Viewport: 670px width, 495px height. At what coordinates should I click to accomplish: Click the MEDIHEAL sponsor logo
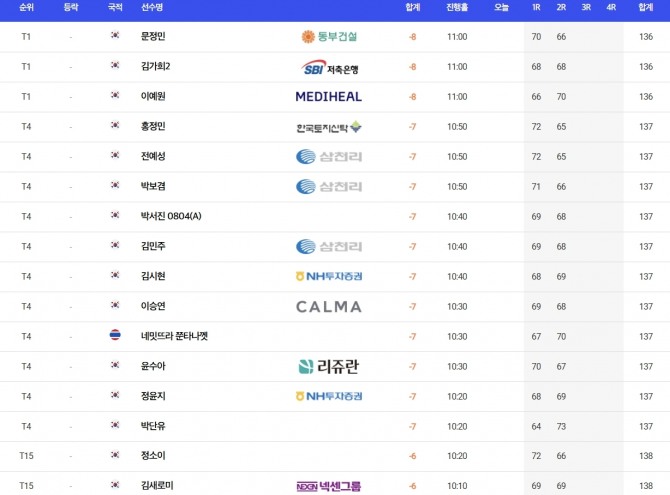(329, 97)
